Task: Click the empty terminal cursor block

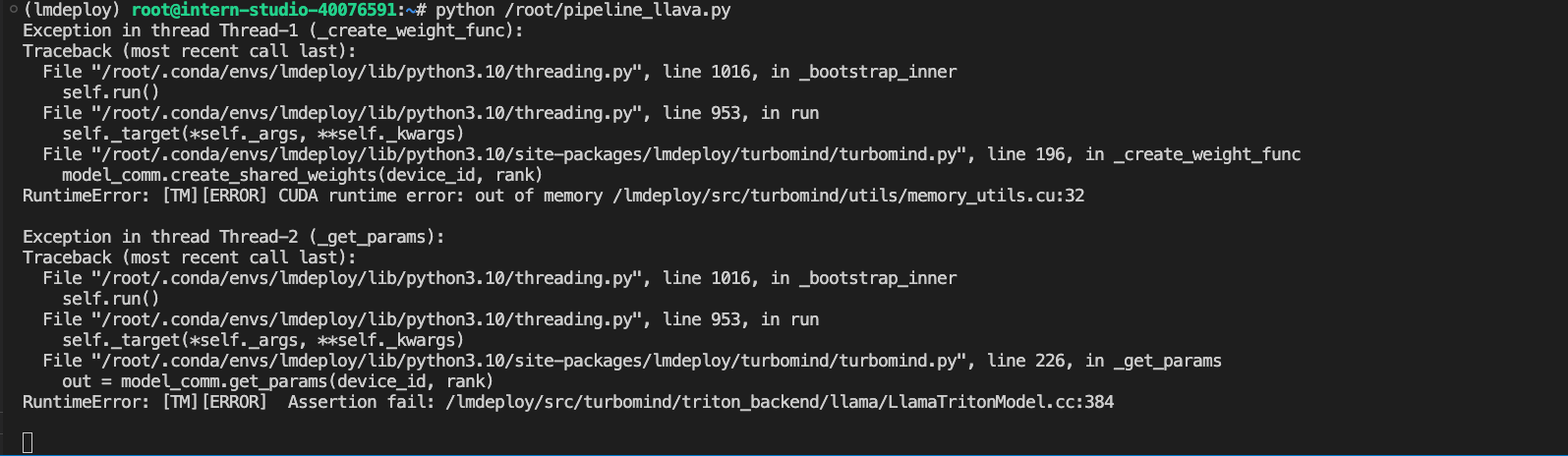Action: [28, 443]
